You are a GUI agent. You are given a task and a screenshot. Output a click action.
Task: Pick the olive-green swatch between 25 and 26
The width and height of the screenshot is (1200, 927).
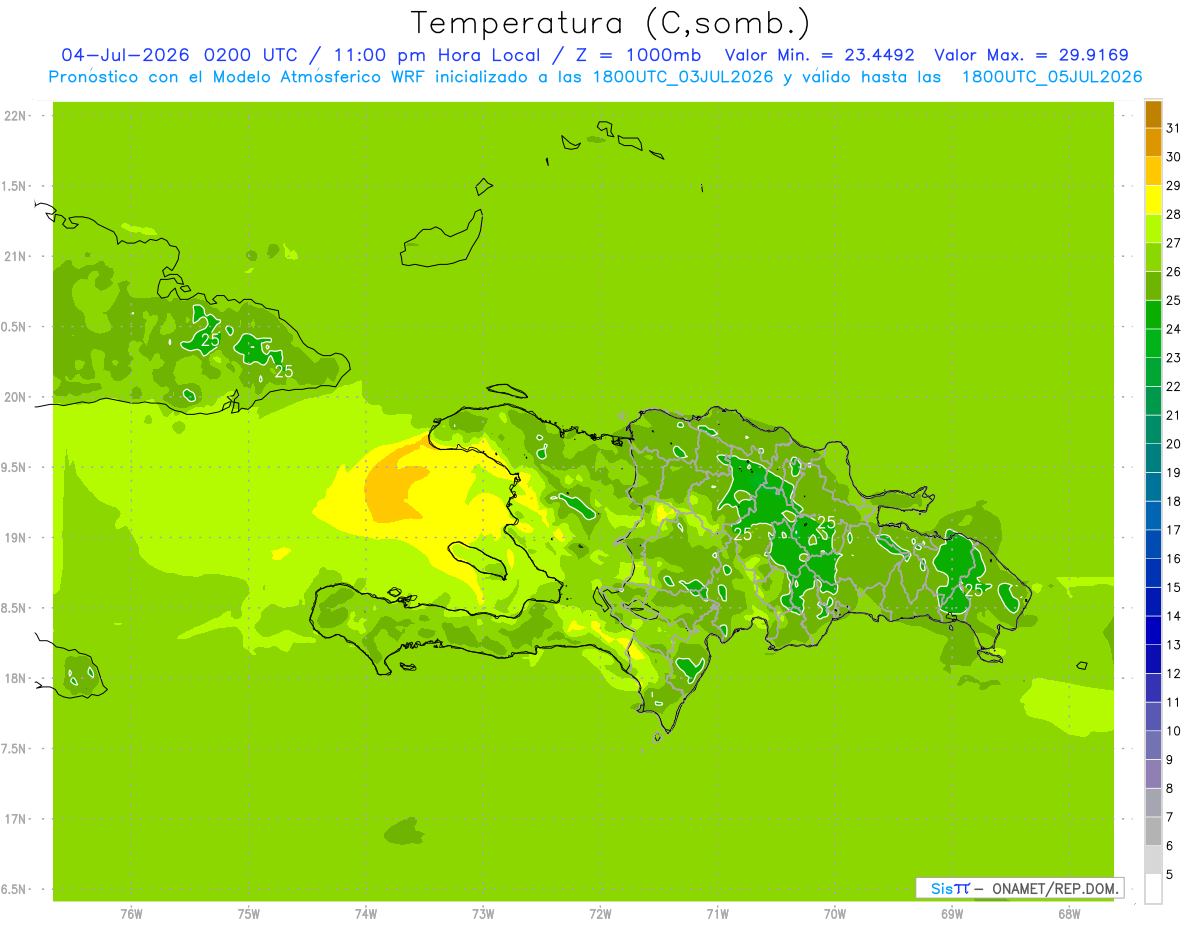click(1153, 286)
